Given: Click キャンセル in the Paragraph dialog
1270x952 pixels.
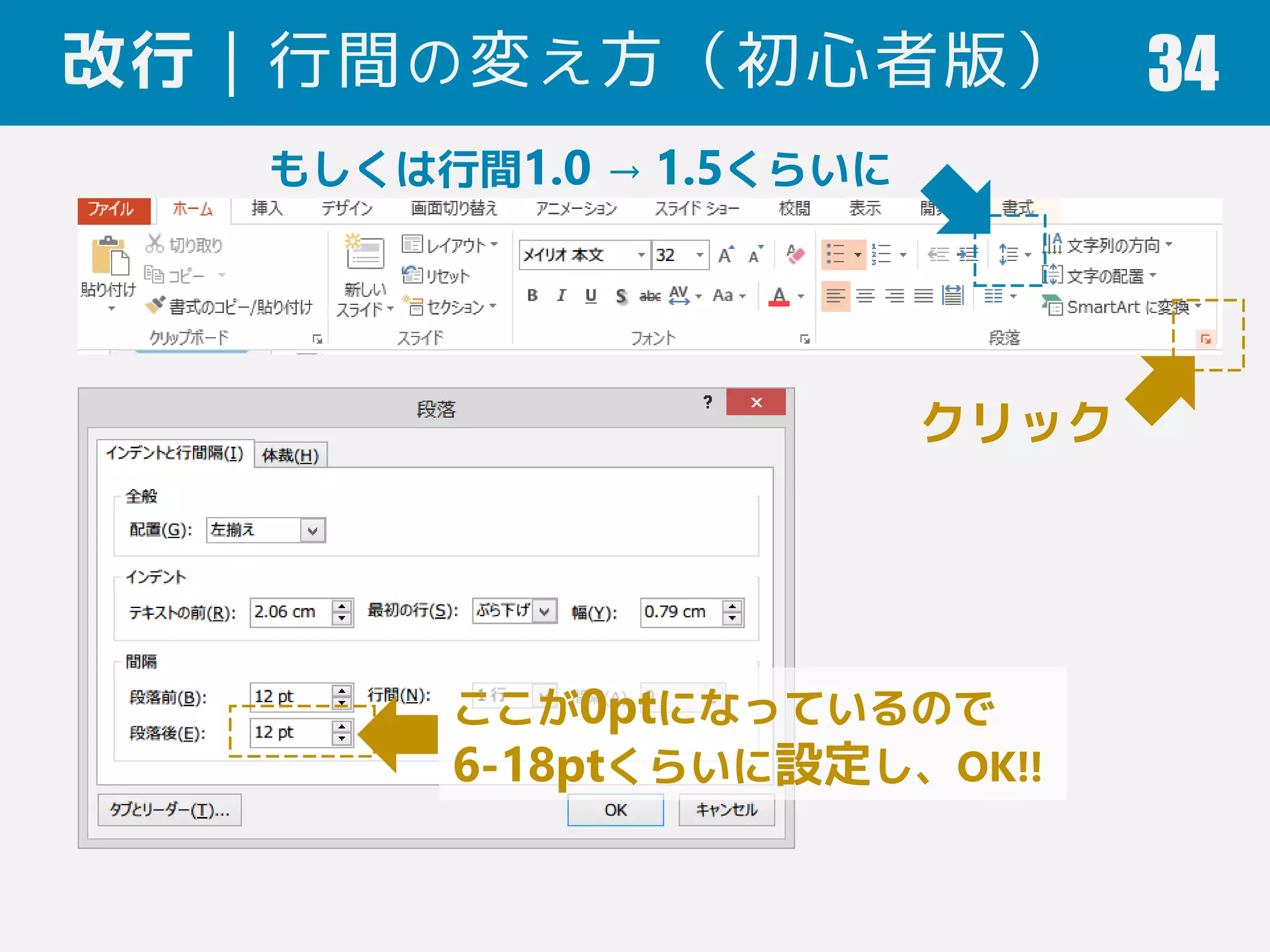Looking at the screenshot, I should (727, 810).
